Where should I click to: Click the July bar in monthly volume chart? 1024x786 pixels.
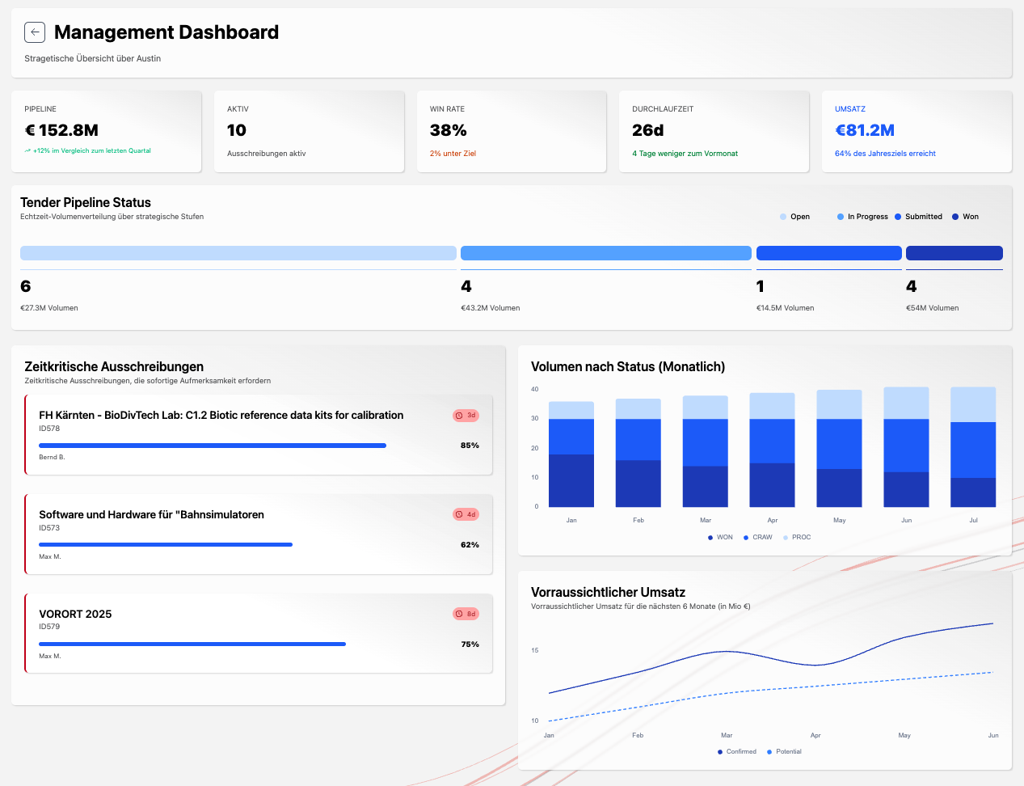tap(973, 447)
